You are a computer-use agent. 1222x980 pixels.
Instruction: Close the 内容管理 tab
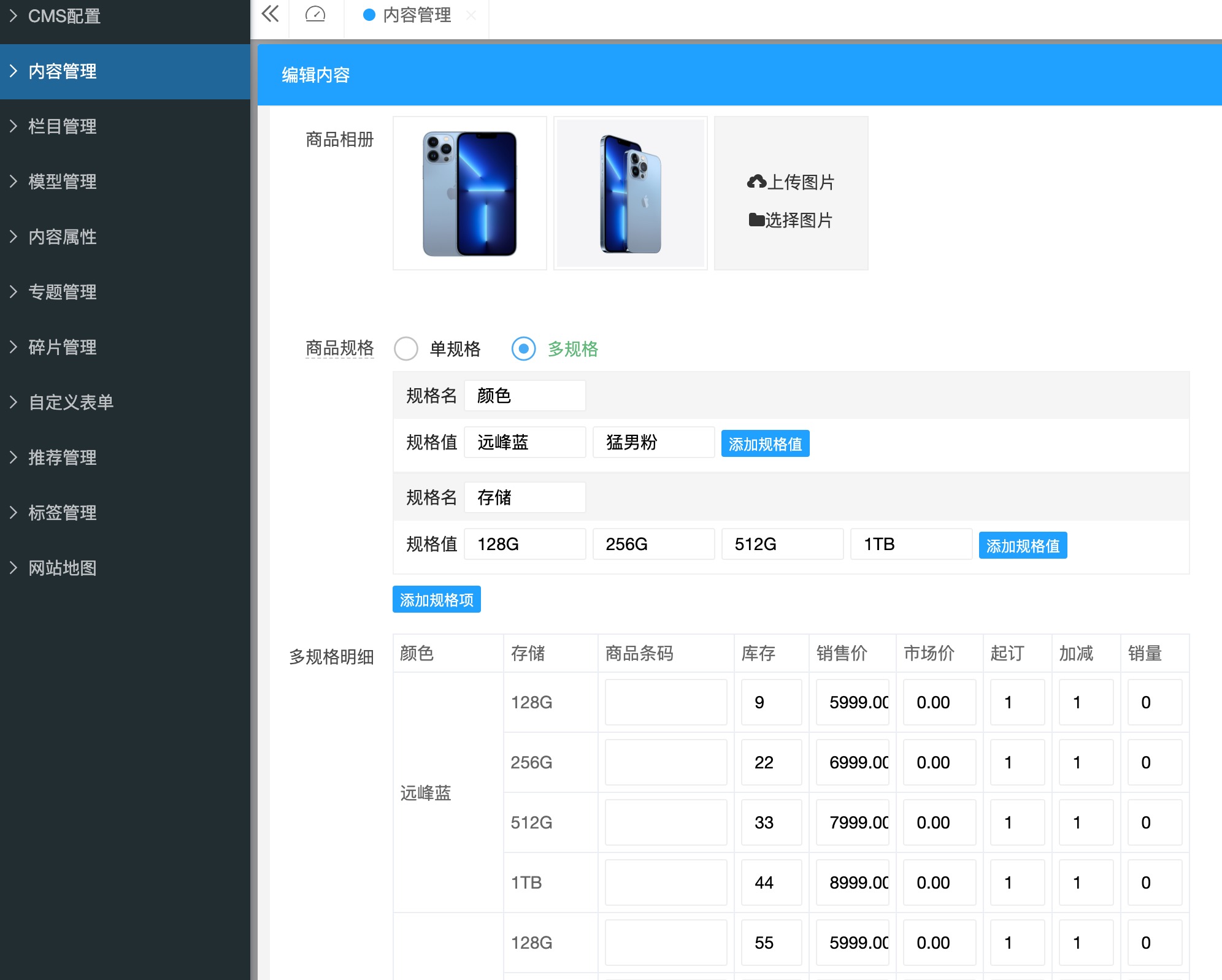point(471,15)
